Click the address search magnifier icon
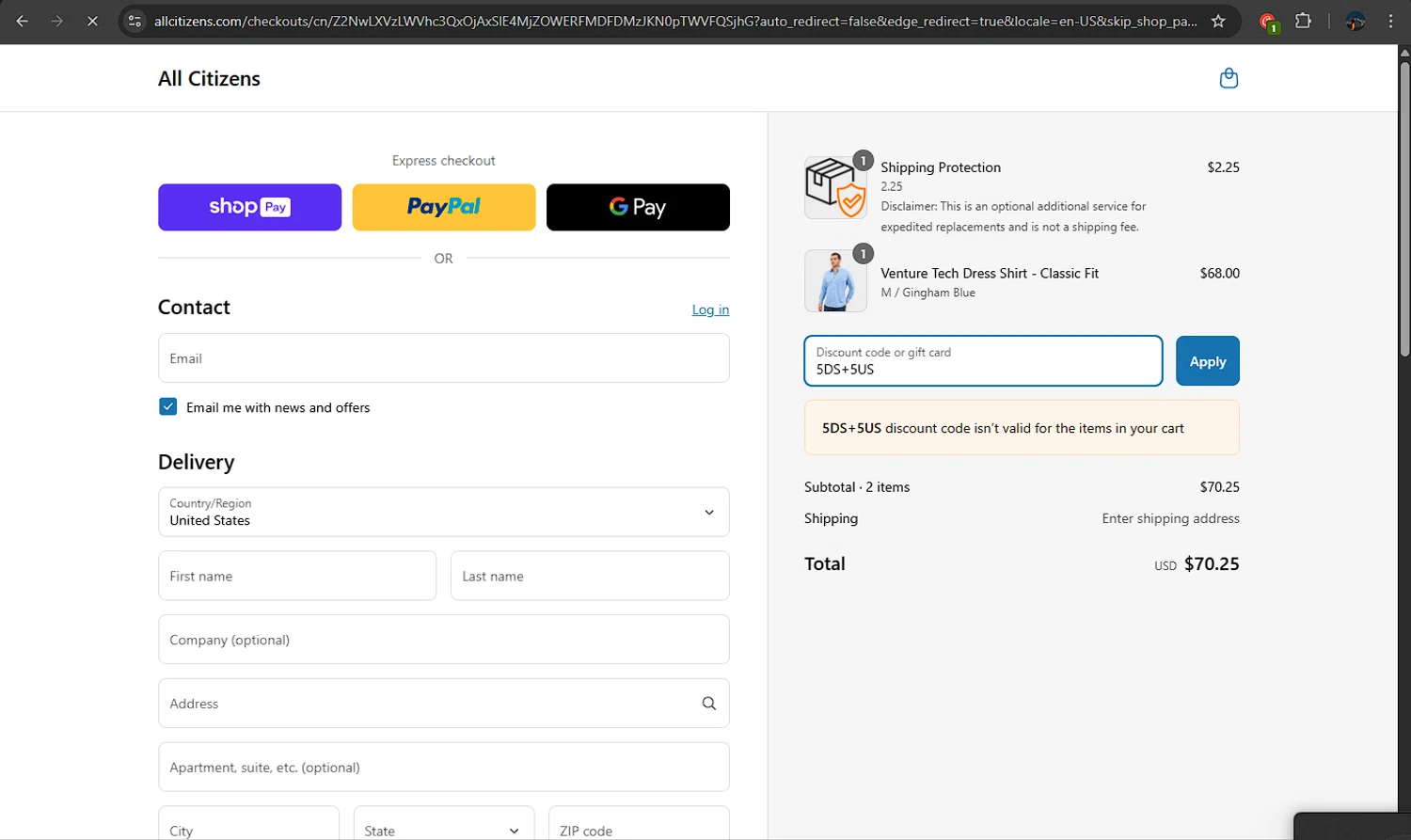Screen dimensions: 1411x840 coord(709,704)
